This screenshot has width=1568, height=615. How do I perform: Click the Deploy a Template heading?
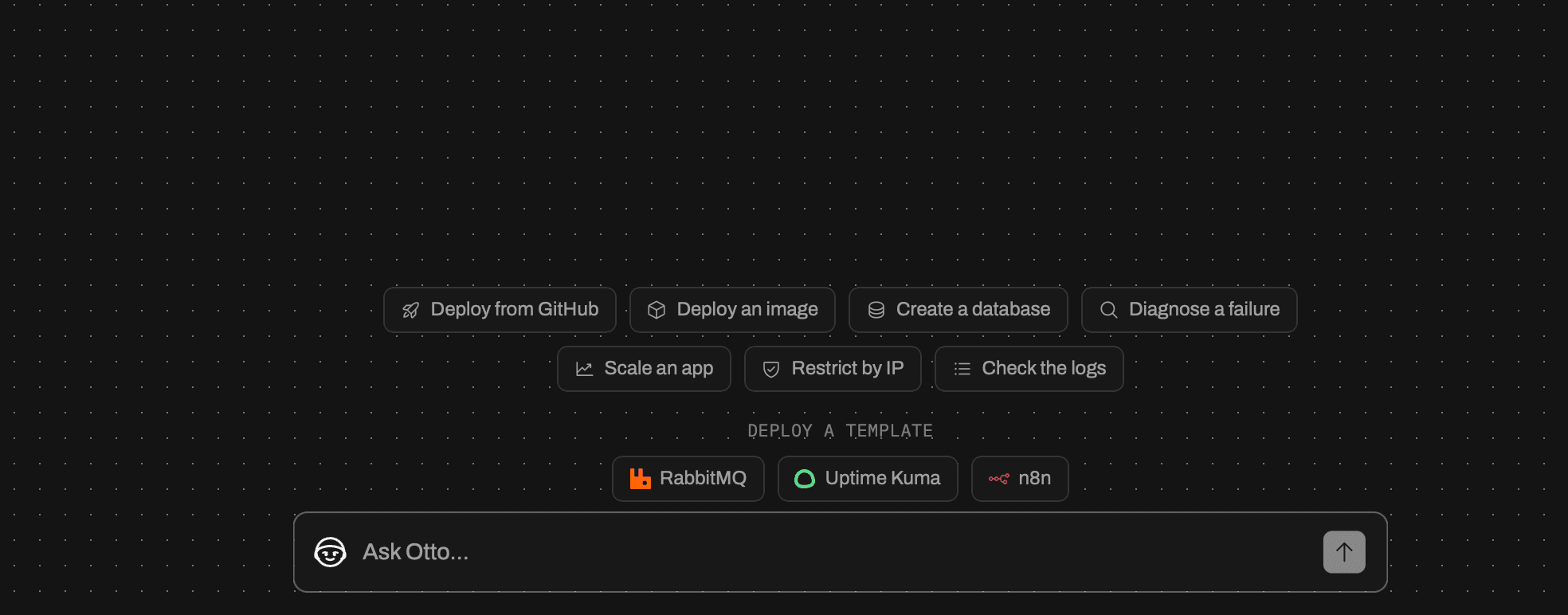coord(840,431)
